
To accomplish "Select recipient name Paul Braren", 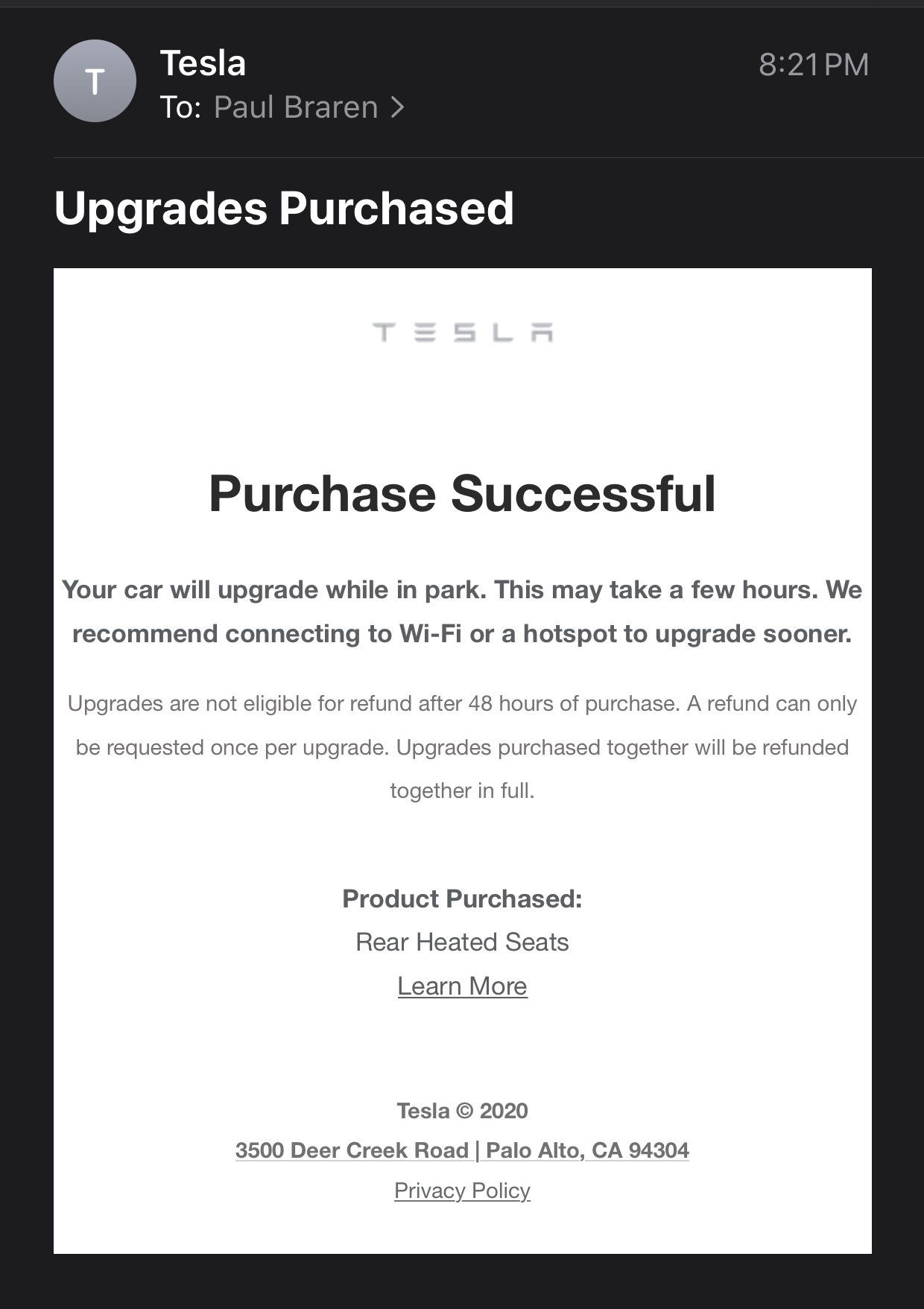I will (296, 107).
